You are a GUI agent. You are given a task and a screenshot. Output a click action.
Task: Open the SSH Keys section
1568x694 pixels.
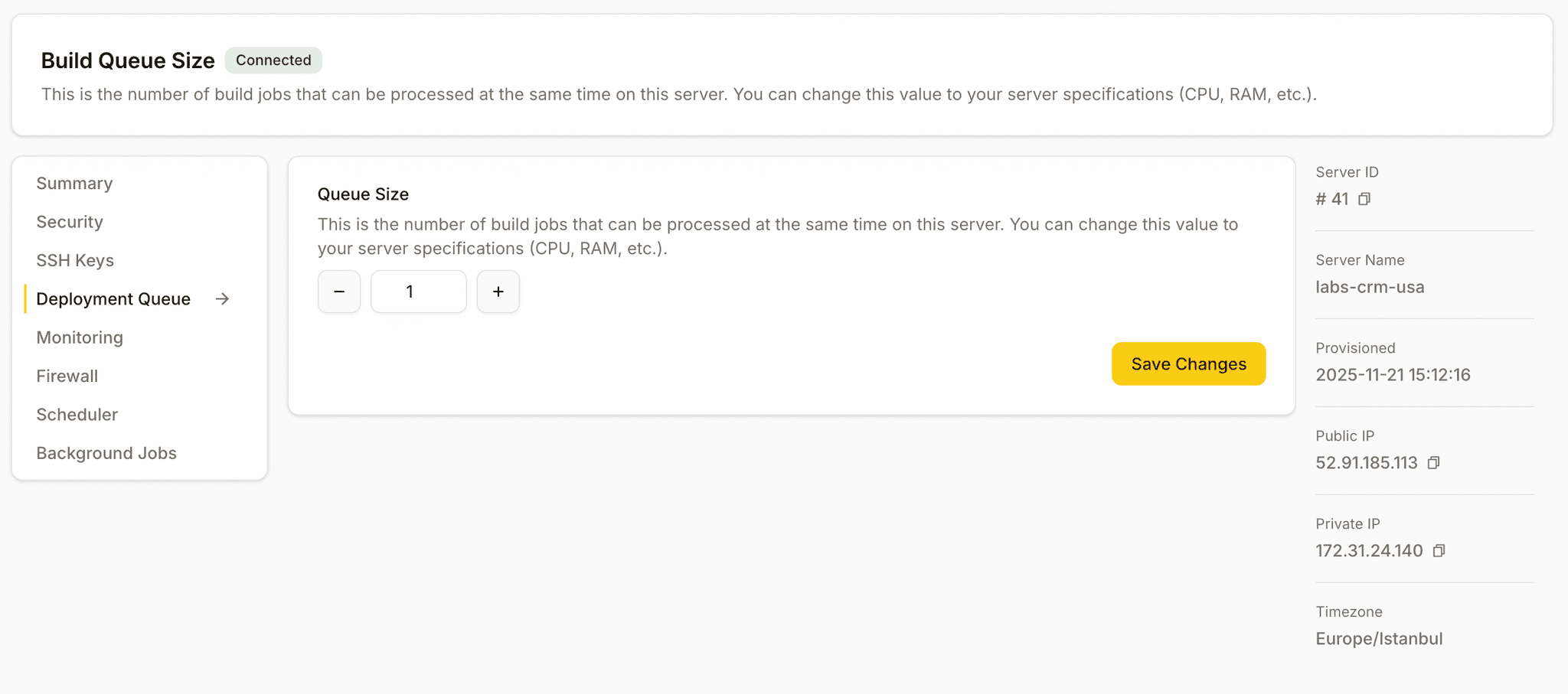tap(75, 261)
